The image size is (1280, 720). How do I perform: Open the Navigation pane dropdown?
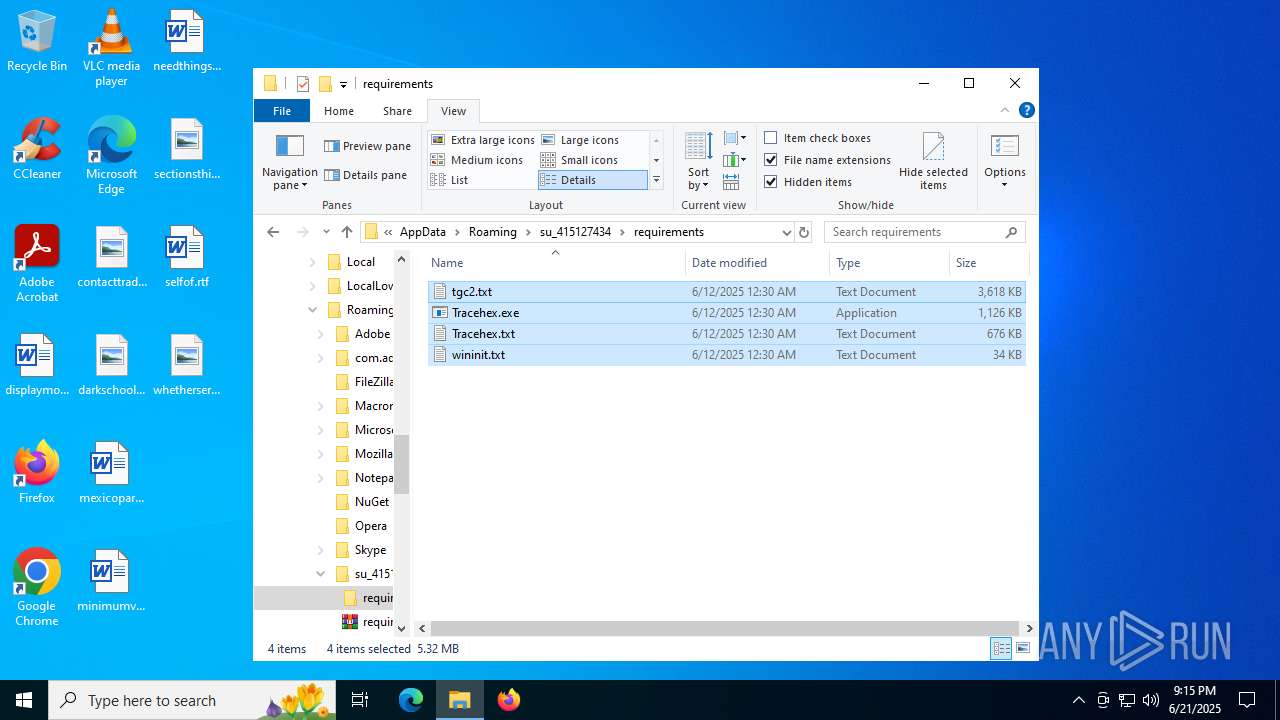289,162
